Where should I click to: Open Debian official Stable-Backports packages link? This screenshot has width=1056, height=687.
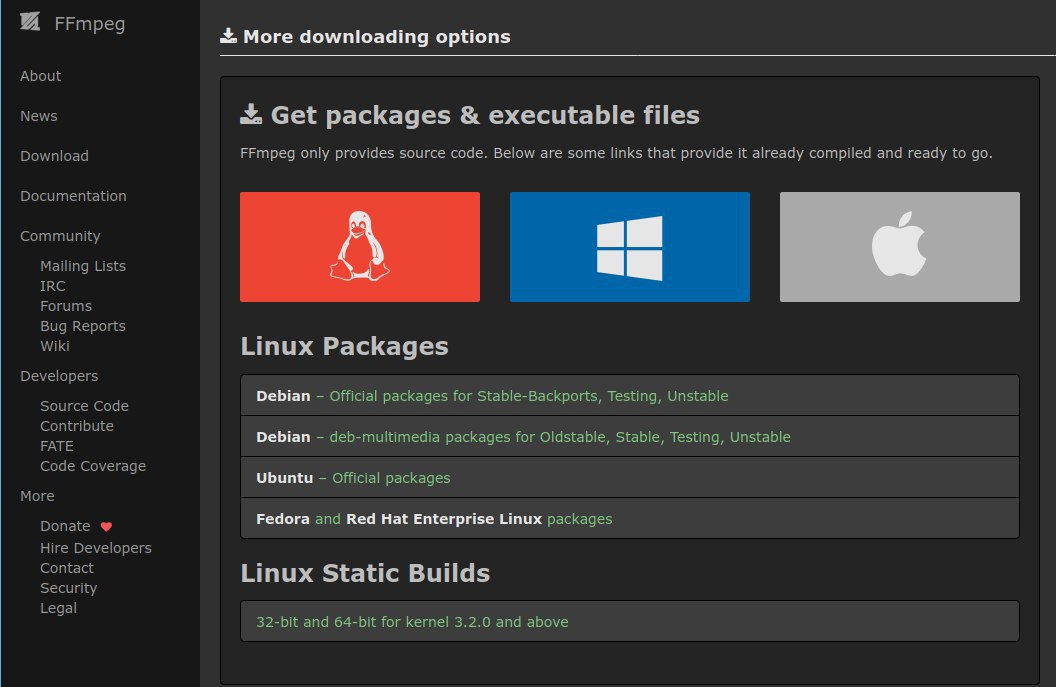(x=630, y=395)
